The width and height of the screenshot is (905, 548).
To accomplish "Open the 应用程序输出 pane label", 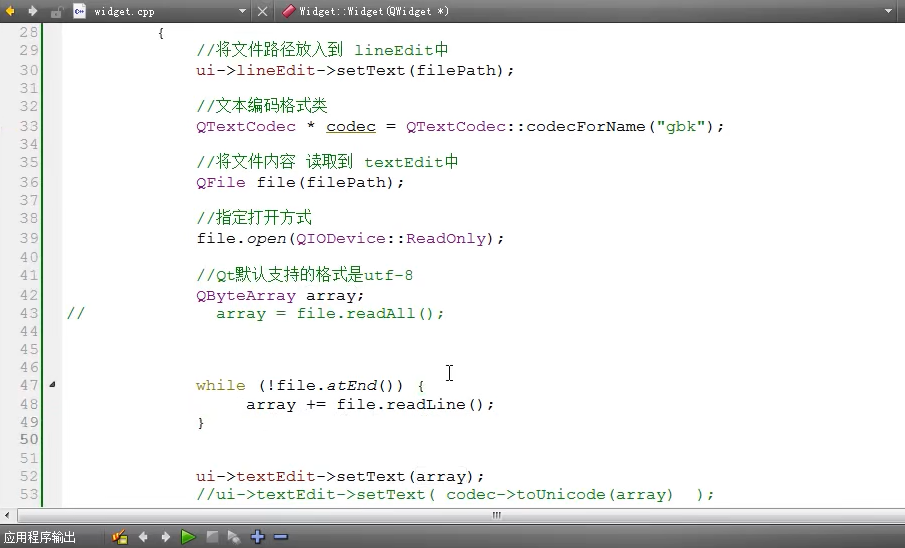I will [x=40, y=537].
